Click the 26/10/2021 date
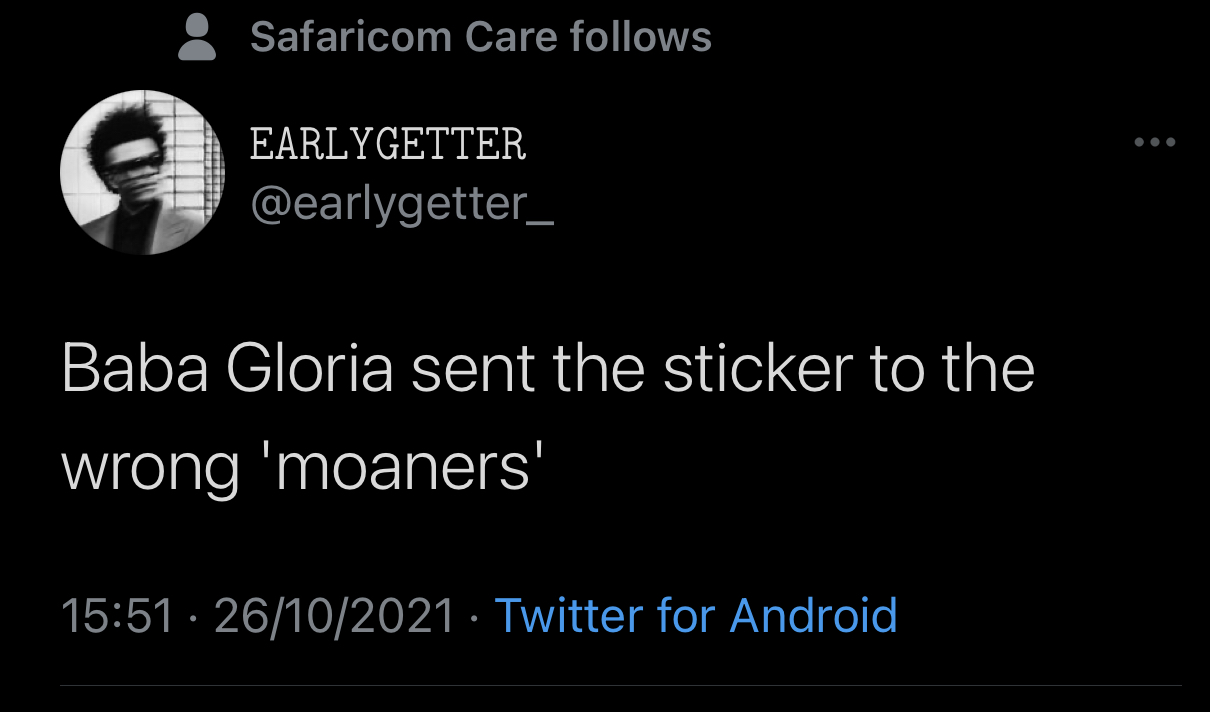This screenshot has width=1210, height=712. 335,615
